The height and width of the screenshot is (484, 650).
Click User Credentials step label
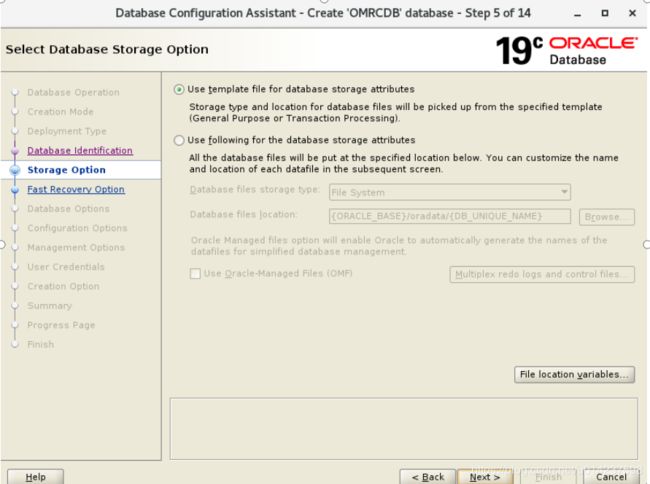pyautogui.click(x=66, y=267)
